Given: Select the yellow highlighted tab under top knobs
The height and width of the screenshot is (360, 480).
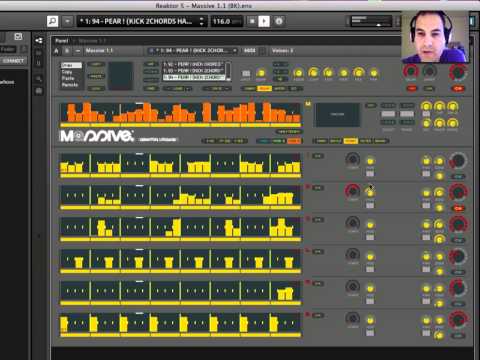Looking at the screenshot, I should (x=264, y=89).
